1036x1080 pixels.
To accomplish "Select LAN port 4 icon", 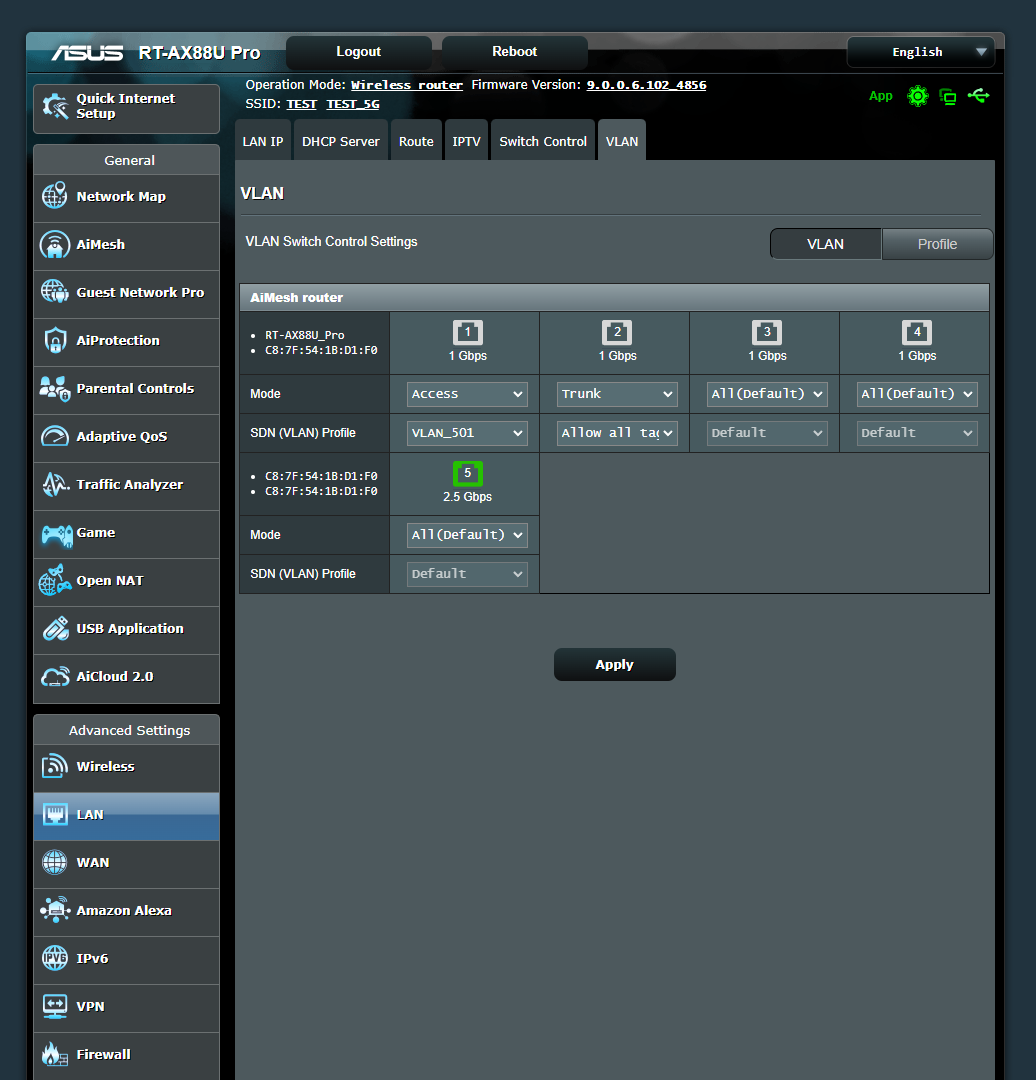I will pos(917,333).
